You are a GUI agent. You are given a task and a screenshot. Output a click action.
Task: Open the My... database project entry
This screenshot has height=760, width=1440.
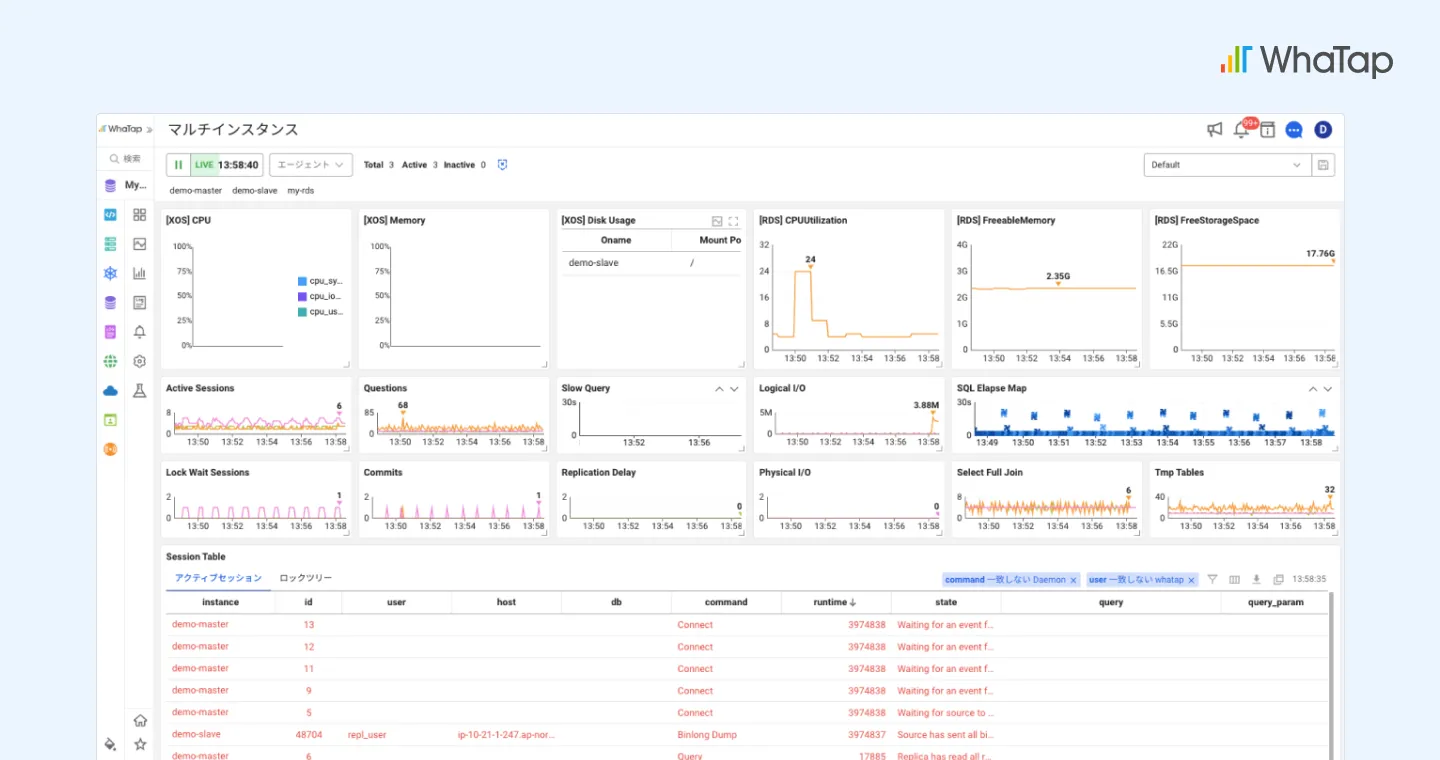tap(125, 186)
